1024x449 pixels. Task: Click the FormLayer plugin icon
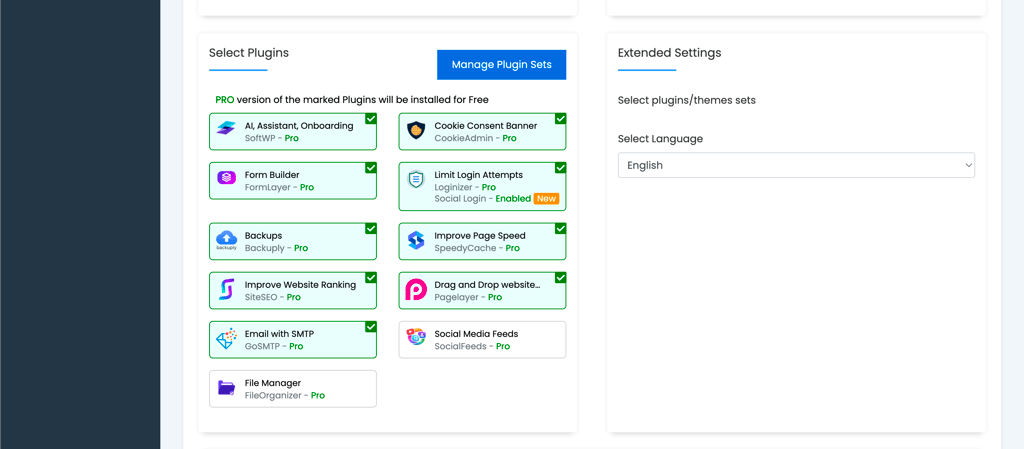226,178
